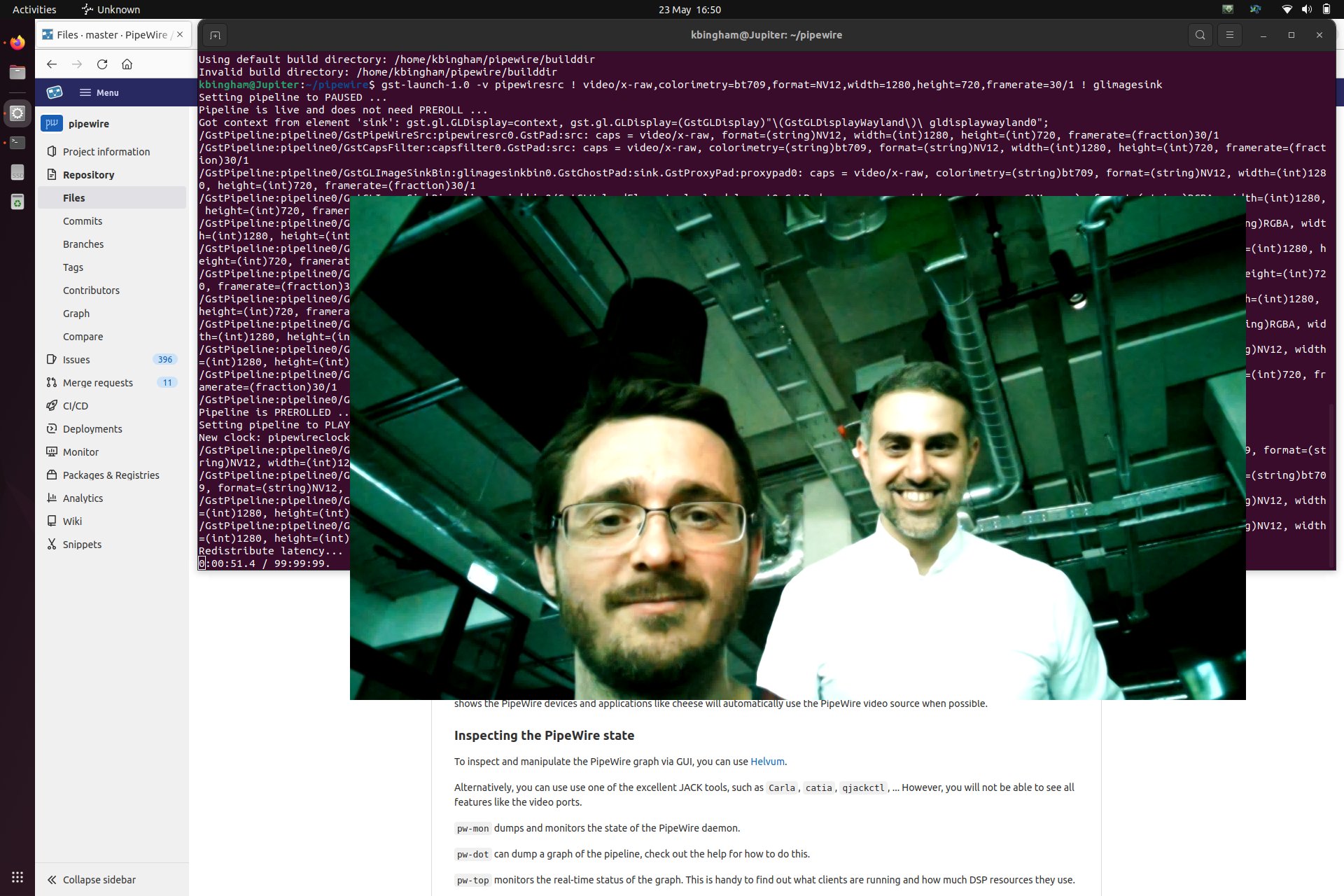Screen dimensions: 1344x896
Task: Open the Commits sidebar item
Action: coord(83,221)
